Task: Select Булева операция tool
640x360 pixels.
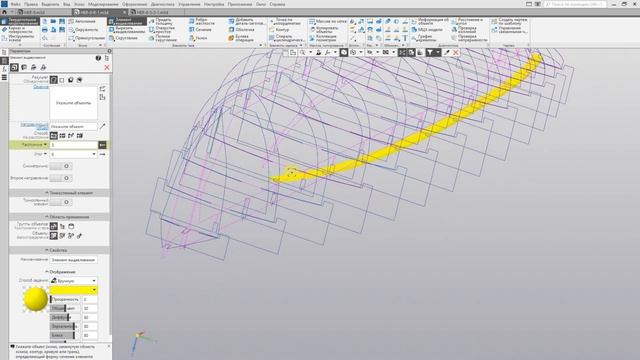Action: tap(241, 38)
